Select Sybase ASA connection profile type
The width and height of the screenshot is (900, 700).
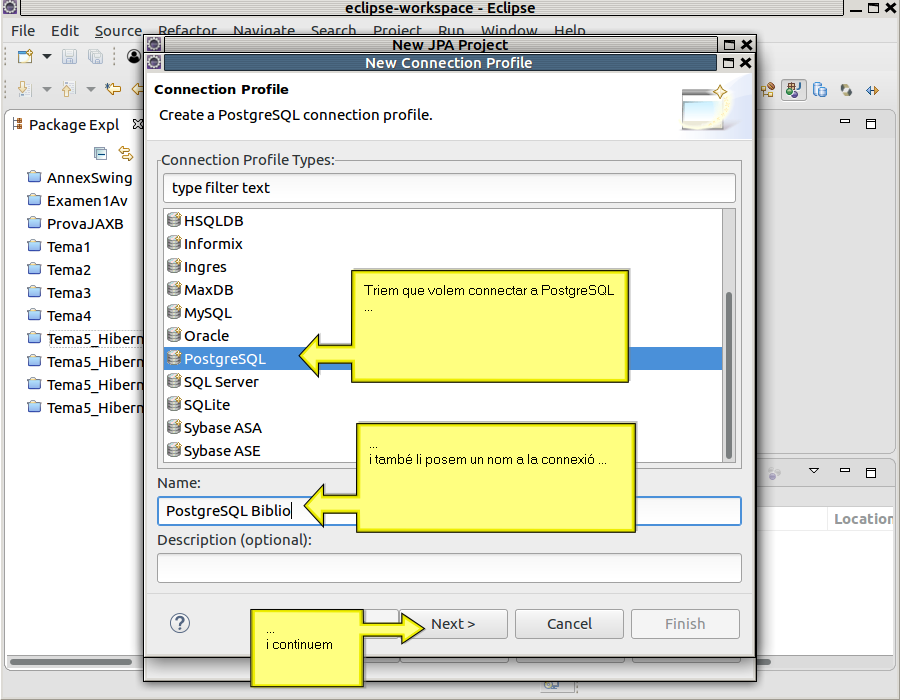[443, 427]
